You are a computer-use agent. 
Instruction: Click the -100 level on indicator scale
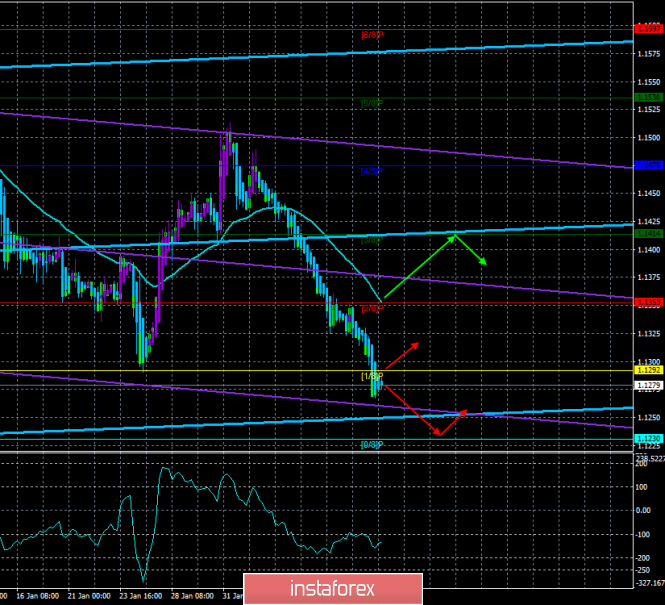(x=642, y=534)
